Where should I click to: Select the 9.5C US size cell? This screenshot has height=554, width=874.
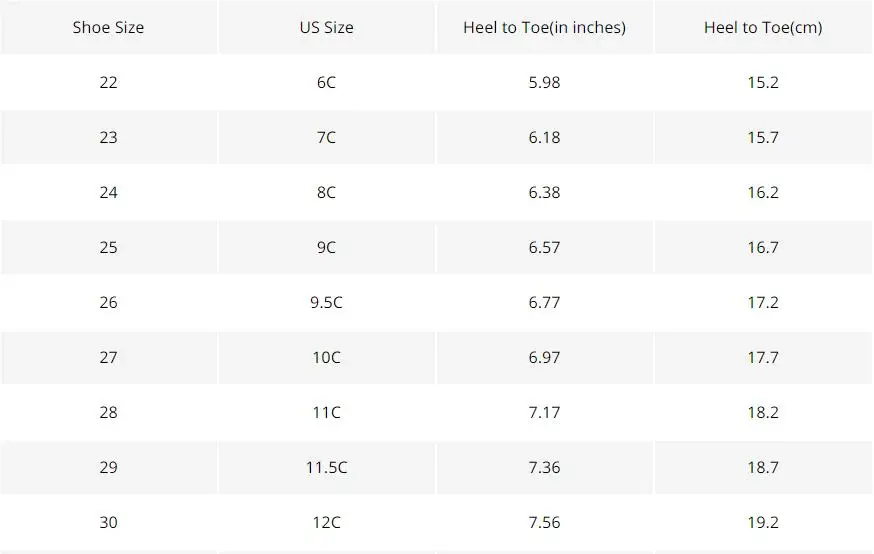(327, 302)
